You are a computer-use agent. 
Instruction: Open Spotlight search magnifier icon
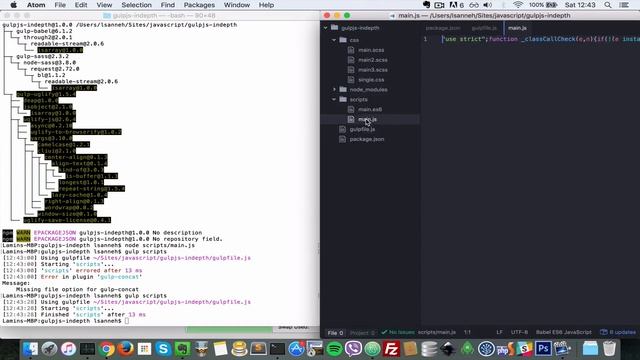click(x=608, y=5)
